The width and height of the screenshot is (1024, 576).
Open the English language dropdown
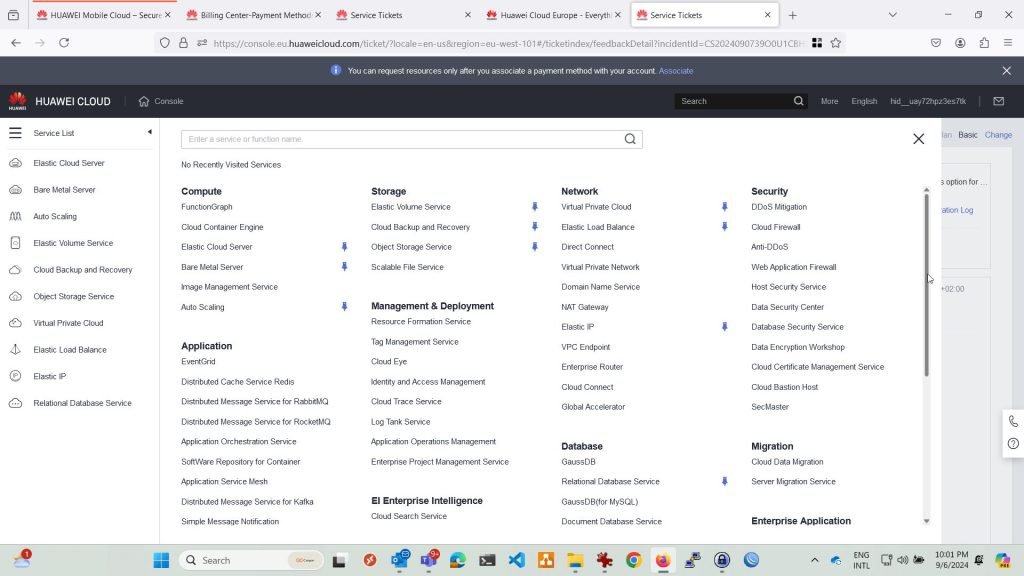click(864, 101)
